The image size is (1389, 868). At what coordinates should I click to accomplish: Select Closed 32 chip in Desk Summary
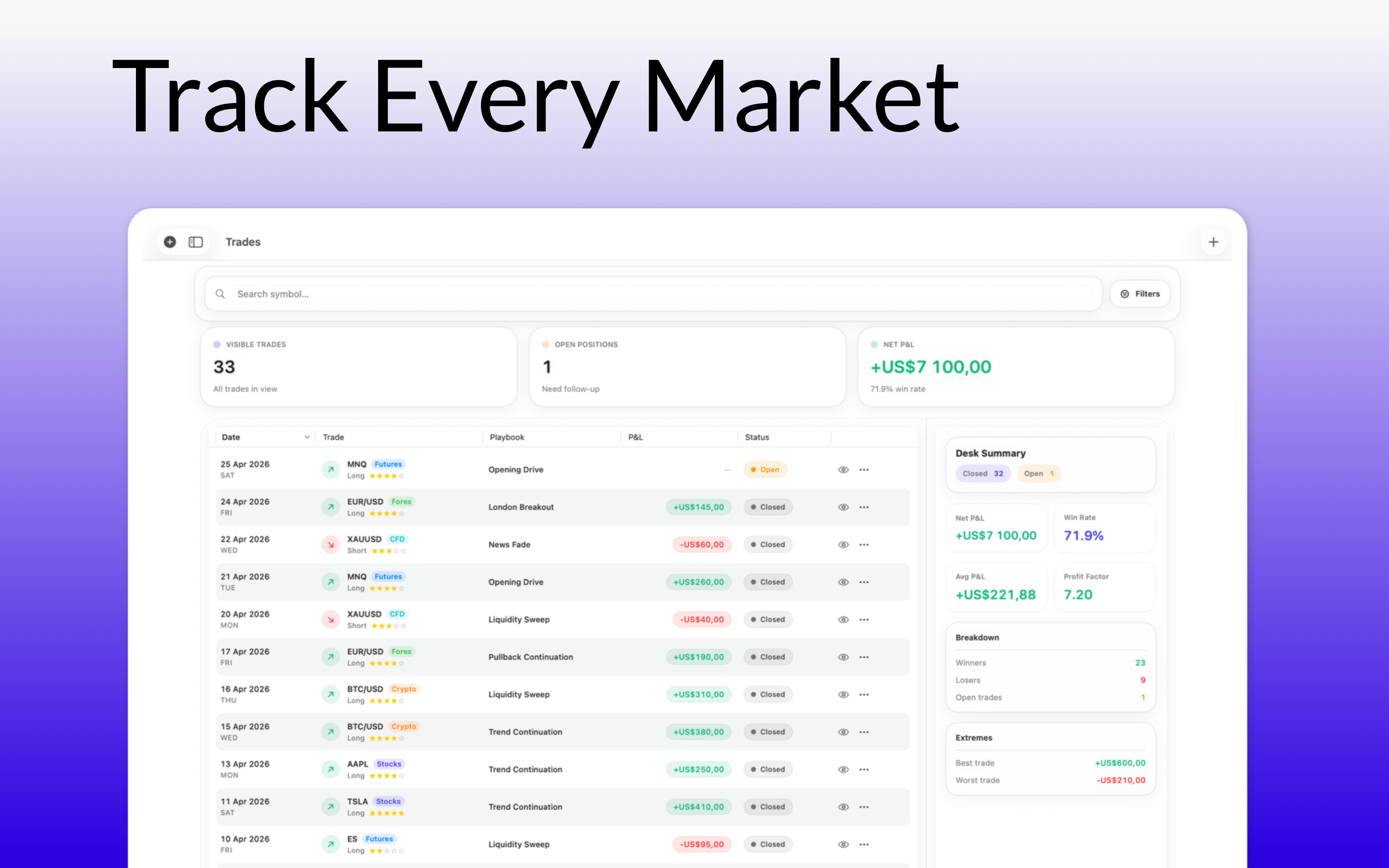pos(982,474)
